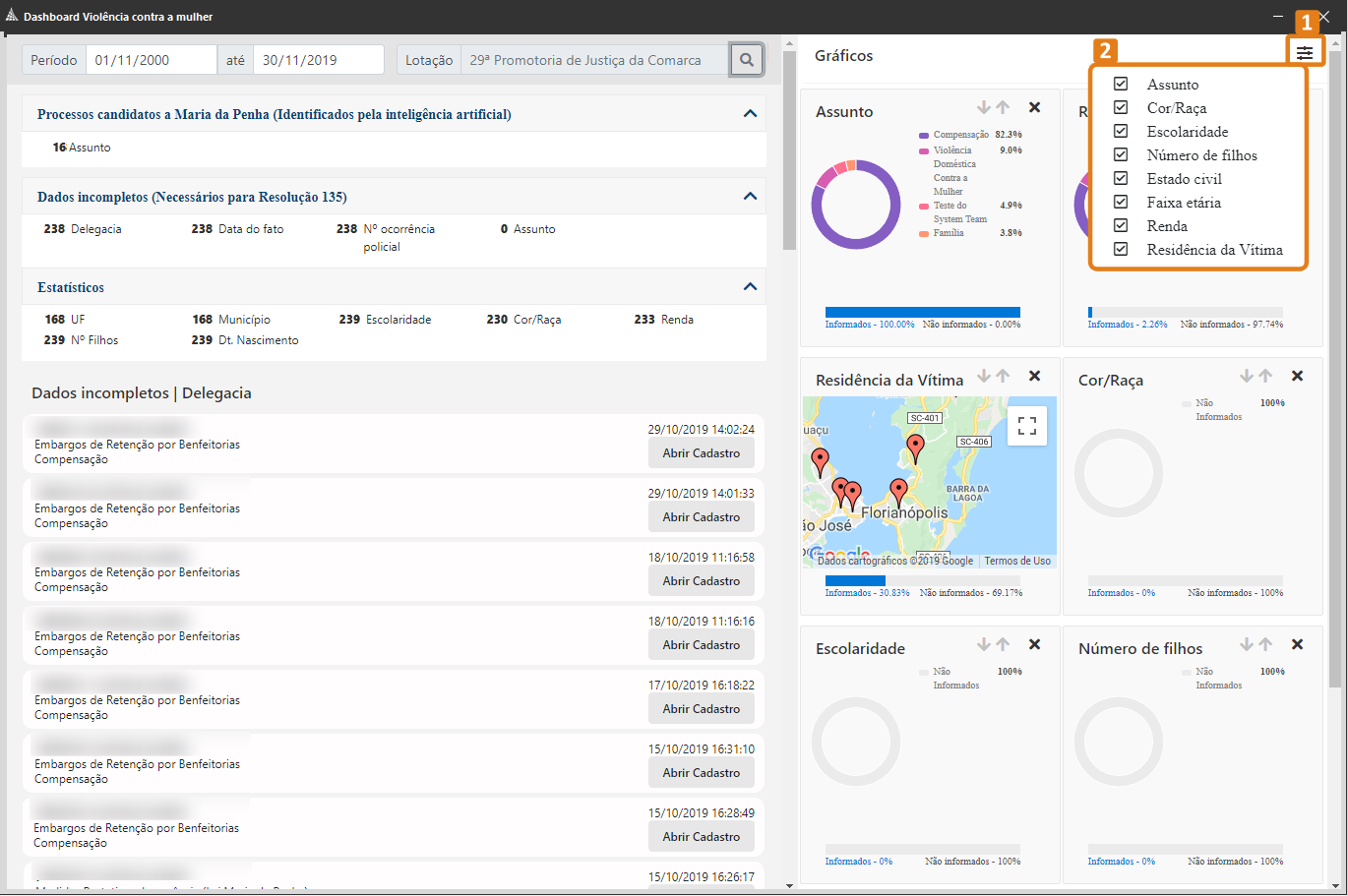This screenshot has height=896, width=1348.
Task: Click the Lotação Promotoria field
Action: 595,60
